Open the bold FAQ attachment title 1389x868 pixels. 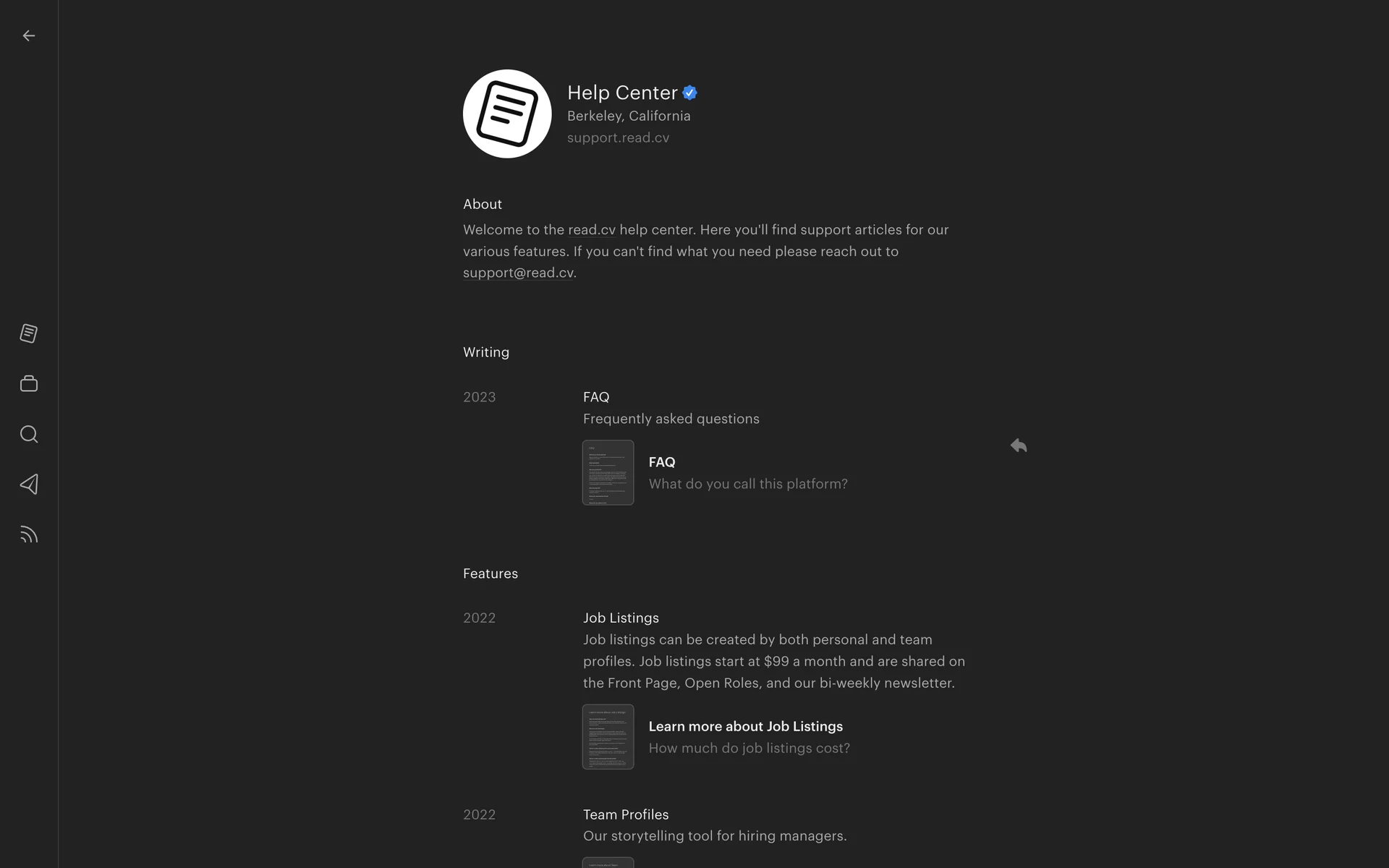point(662,462)
